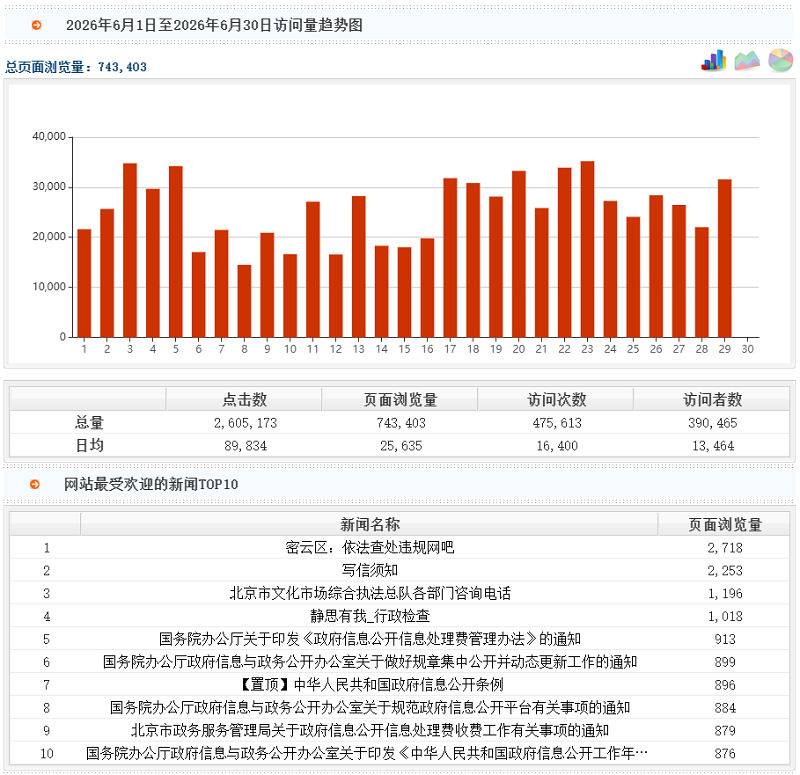800x775 pixels.
Task: Select the bar for day 3
Action: pyautogui.click(x=130, y=250)
